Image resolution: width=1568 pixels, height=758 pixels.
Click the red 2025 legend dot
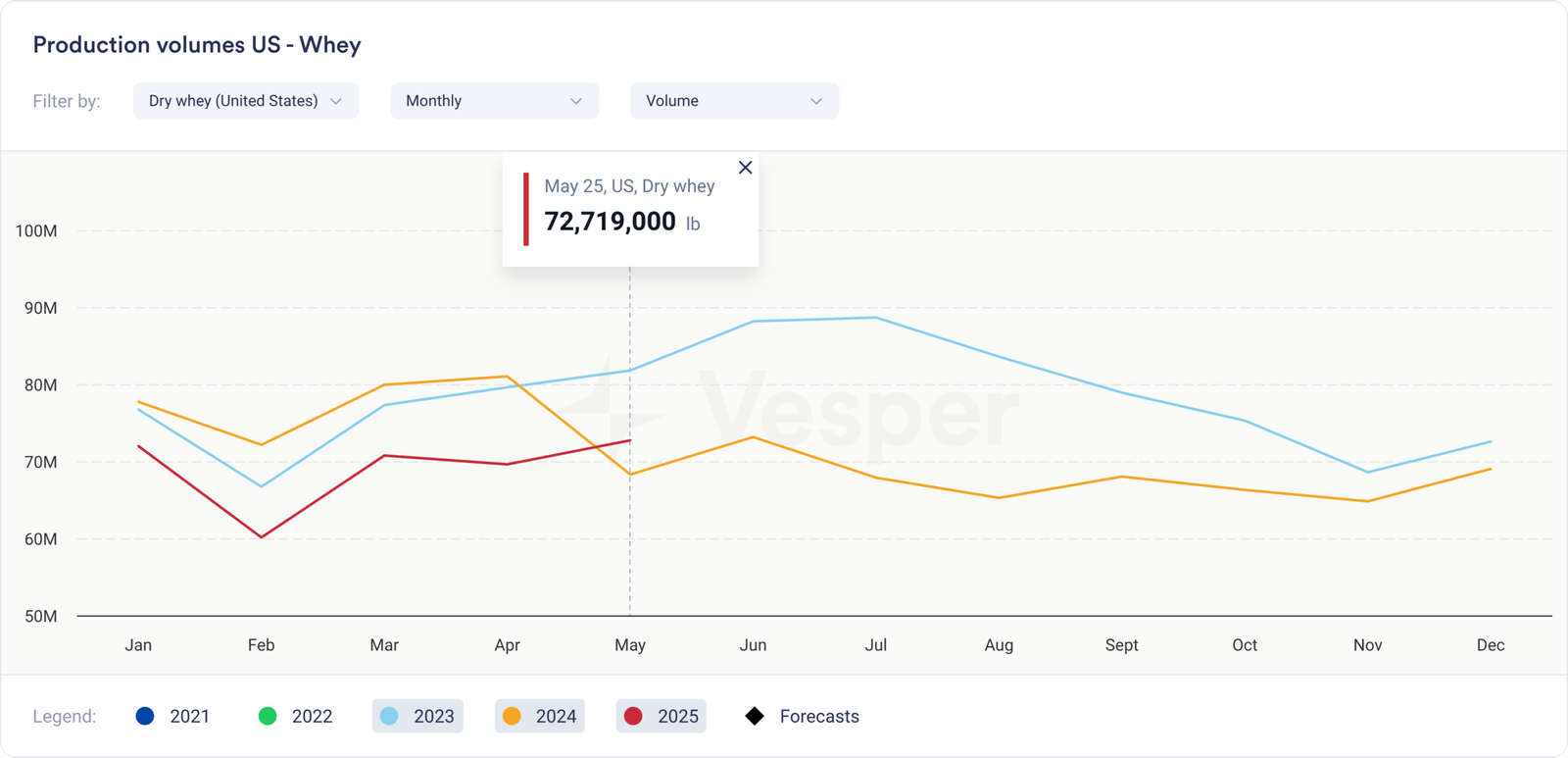634,716
